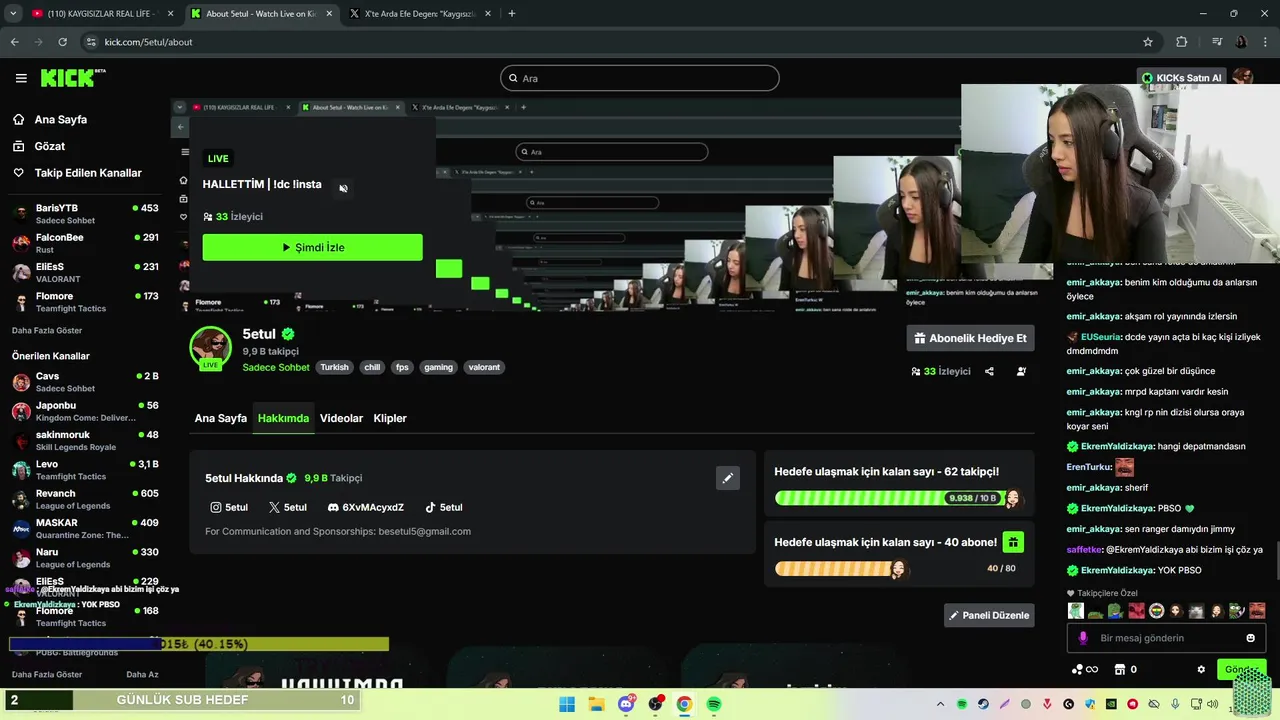Screen dimensions: 1280x720
Task: Open the TikTok 5etul link
Action: [x=444, y=507]
